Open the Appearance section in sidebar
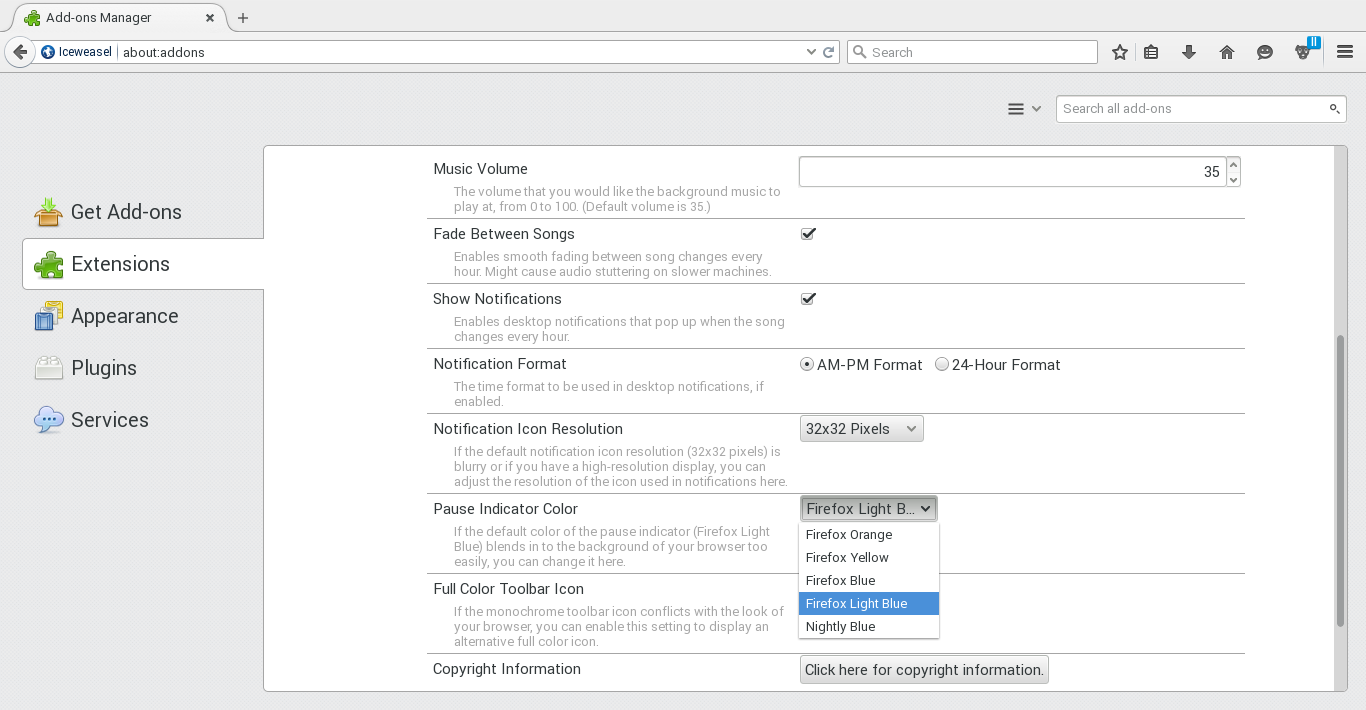Screen dimensions: 1366x710 point(124,316)
